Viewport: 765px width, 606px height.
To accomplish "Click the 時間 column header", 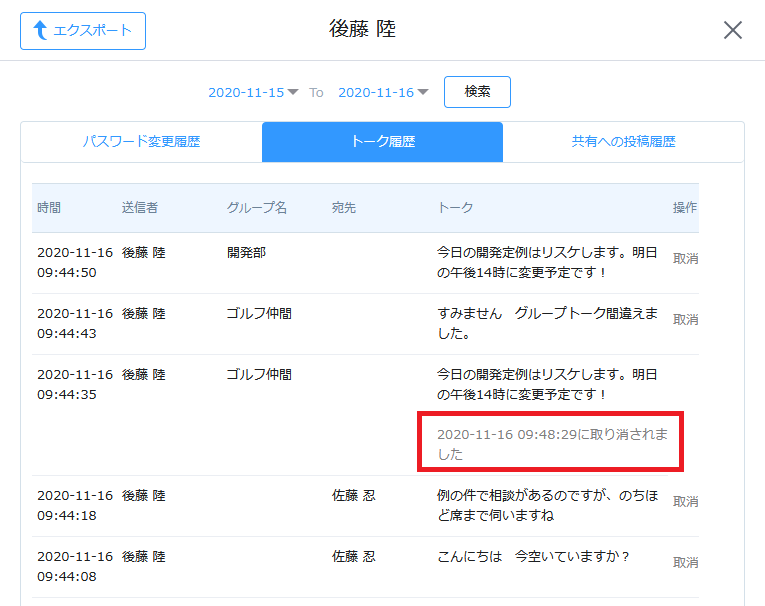I will (x=49, y=208).
